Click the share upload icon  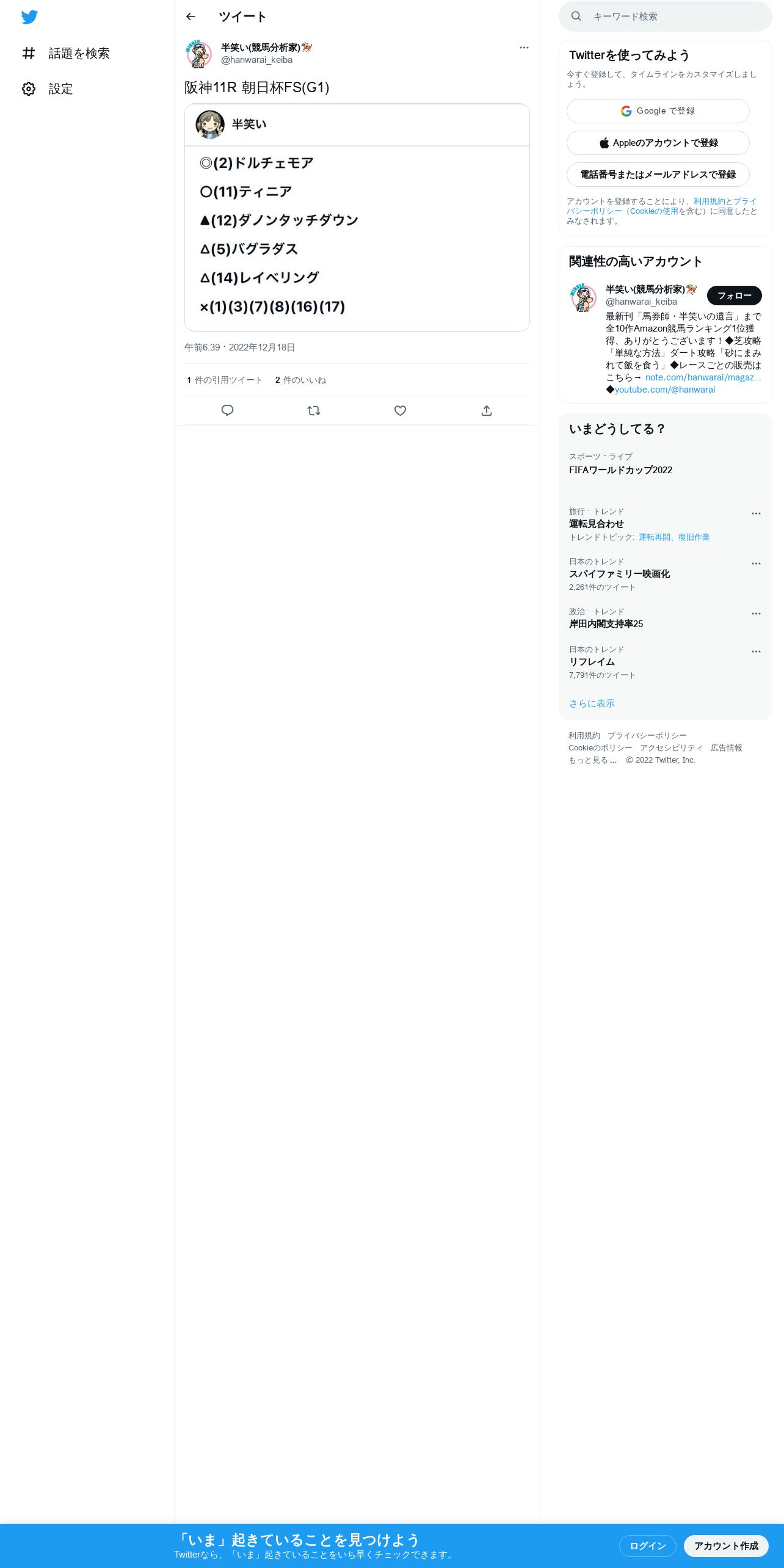487,410
